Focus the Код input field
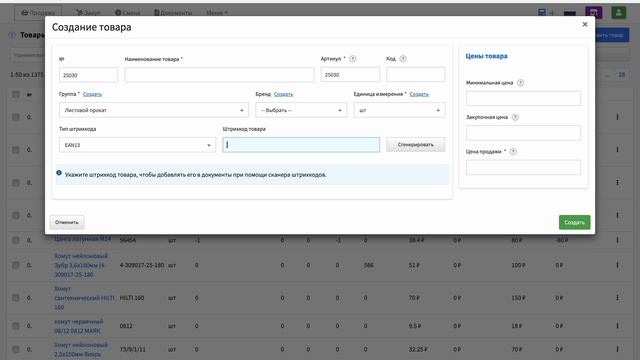Screen dimensions: 640x360 (x=416, y=75)
